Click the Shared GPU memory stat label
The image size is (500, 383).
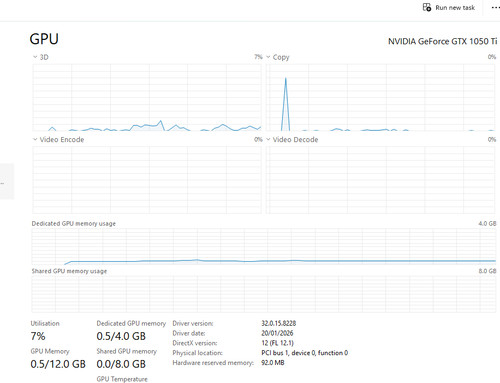pyautogui.click(x=127, y=351)
